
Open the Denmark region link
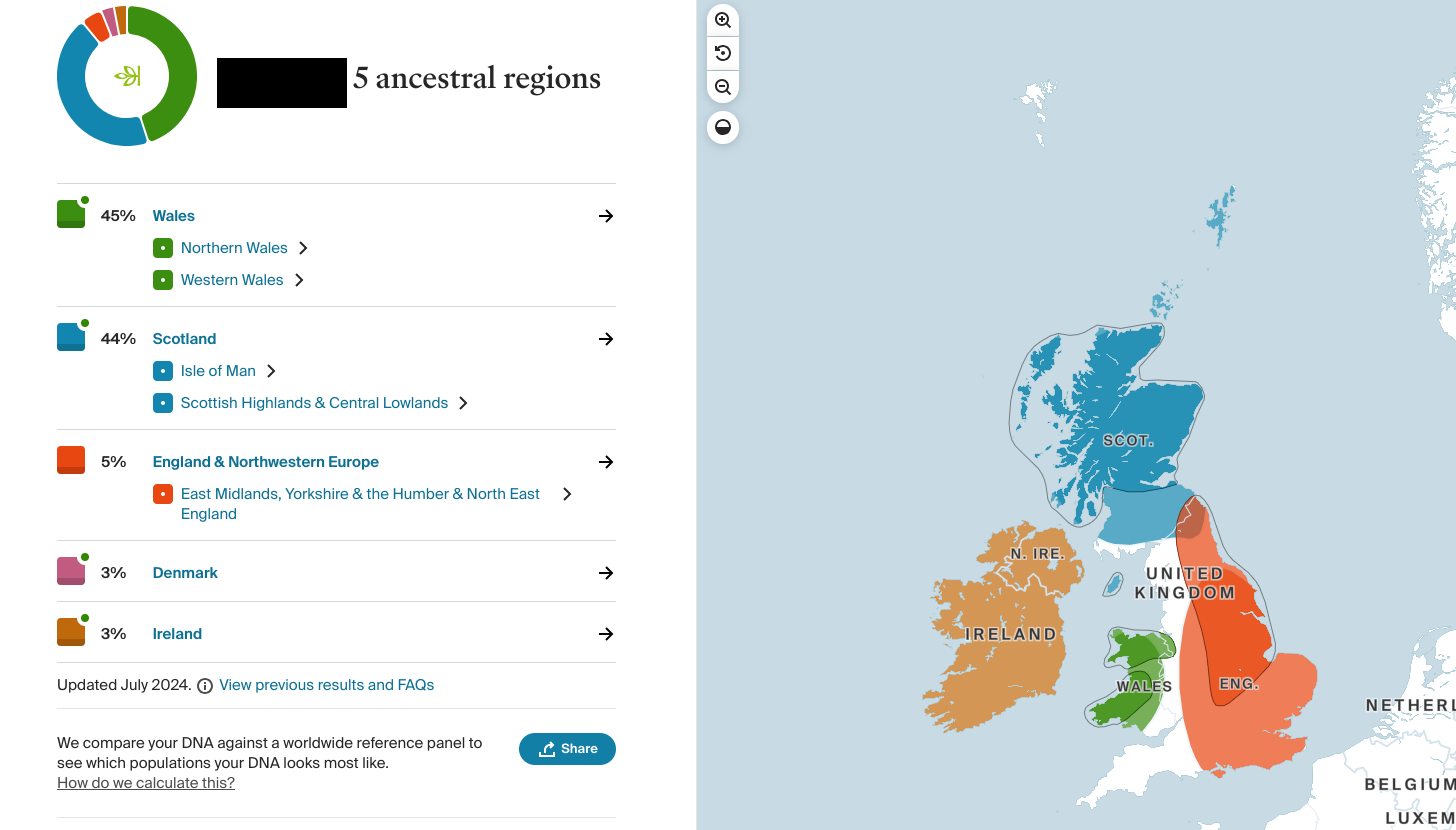[x=185, y=573]
